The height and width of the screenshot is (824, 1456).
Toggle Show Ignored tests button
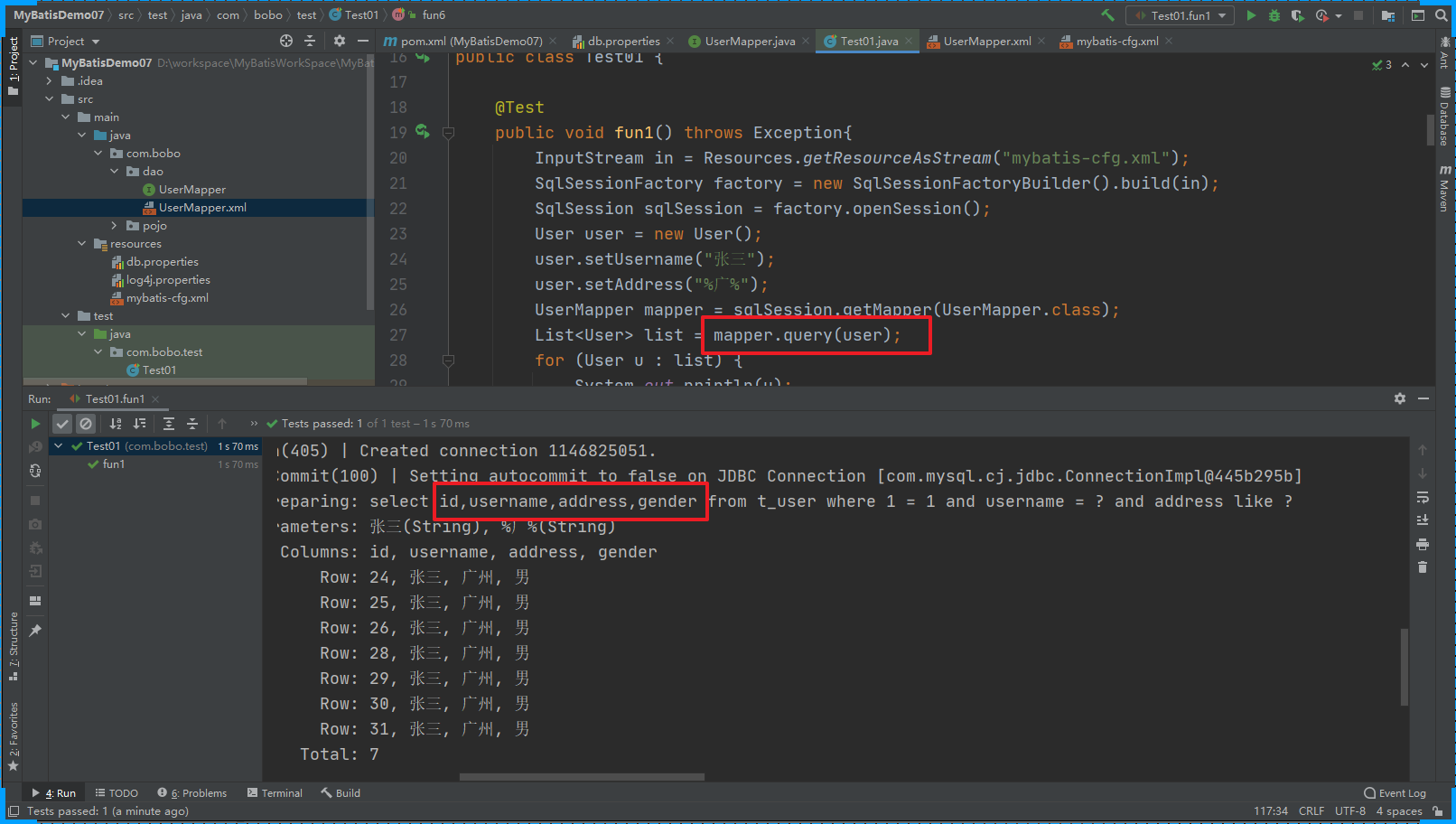tap(86, 424)
